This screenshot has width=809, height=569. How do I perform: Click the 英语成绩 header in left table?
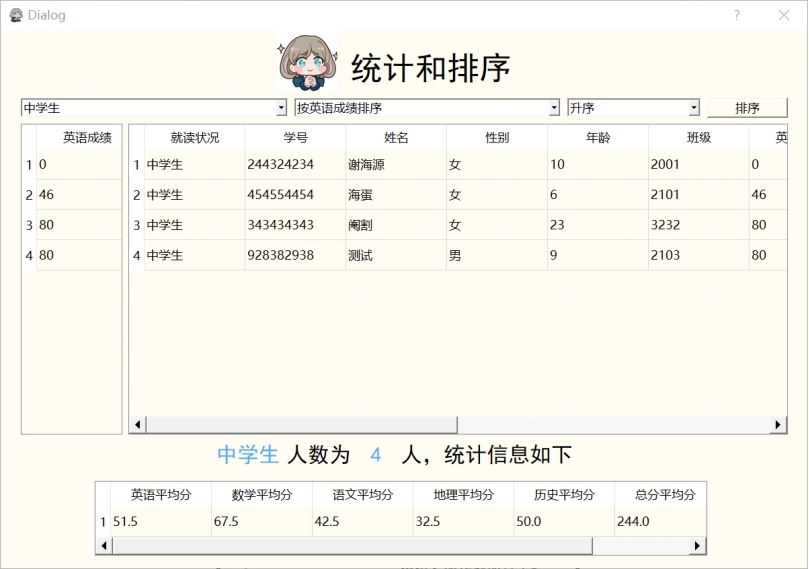(79, 137)
